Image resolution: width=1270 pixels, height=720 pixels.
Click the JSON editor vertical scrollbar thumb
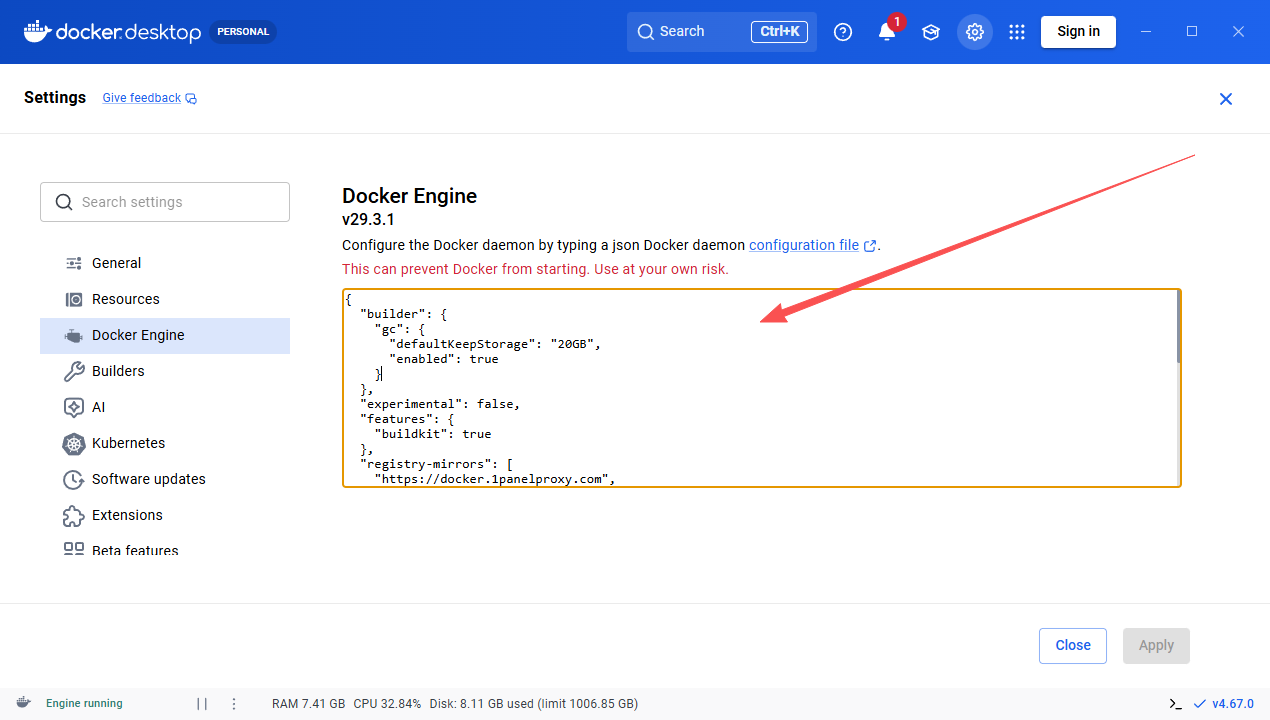point(1179,327)
